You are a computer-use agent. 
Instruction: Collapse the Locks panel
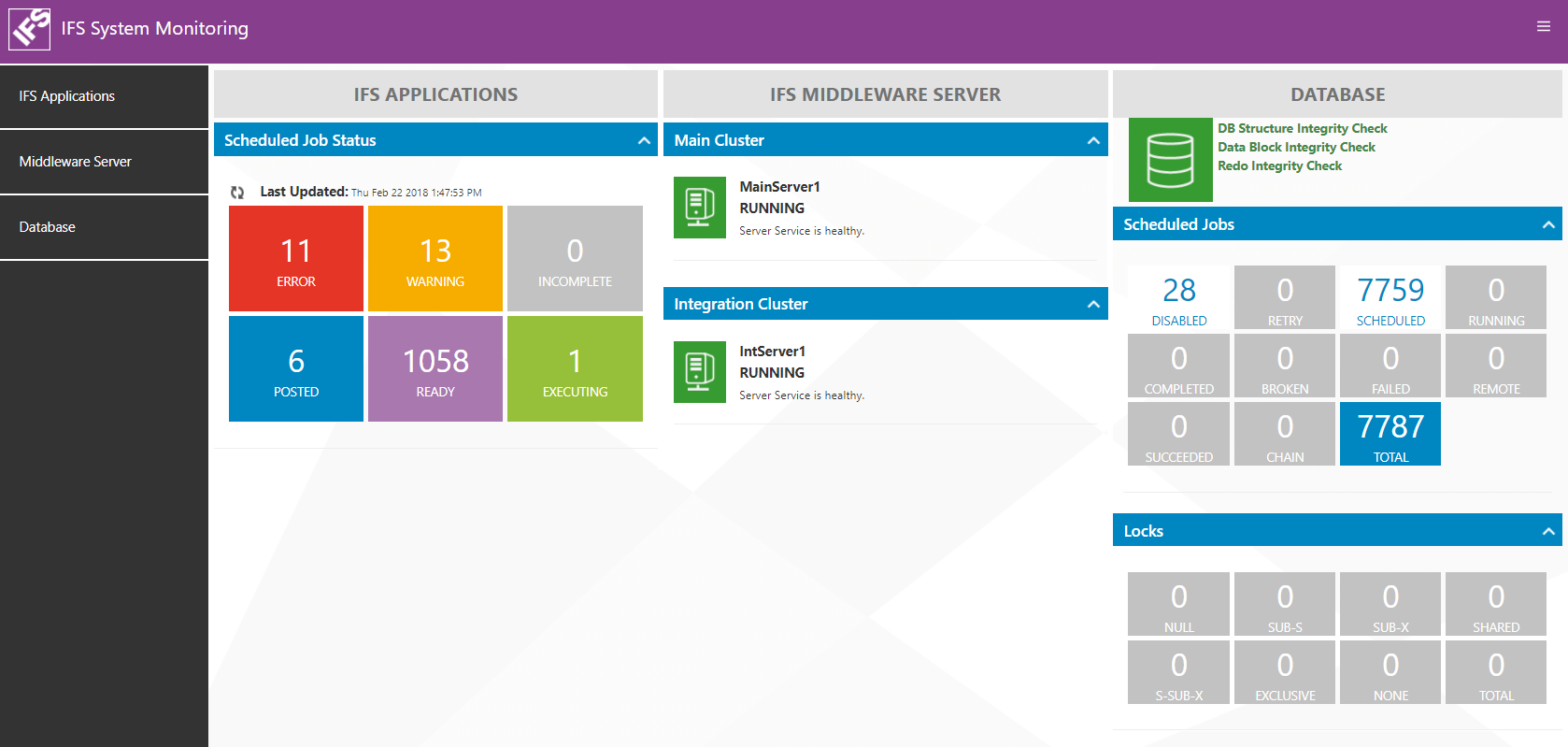coord(1548,531)
